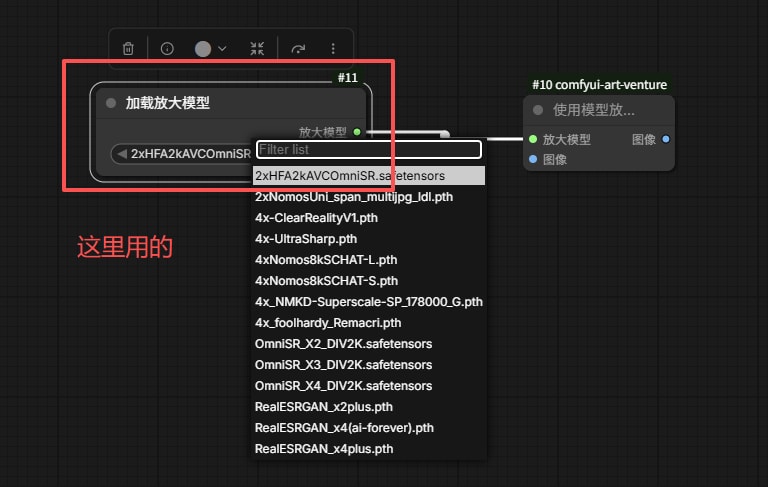This screenshot has height=487, width=768.
Task: Click the bypass curved arrow icon
Action: click(x=297, y=48)
